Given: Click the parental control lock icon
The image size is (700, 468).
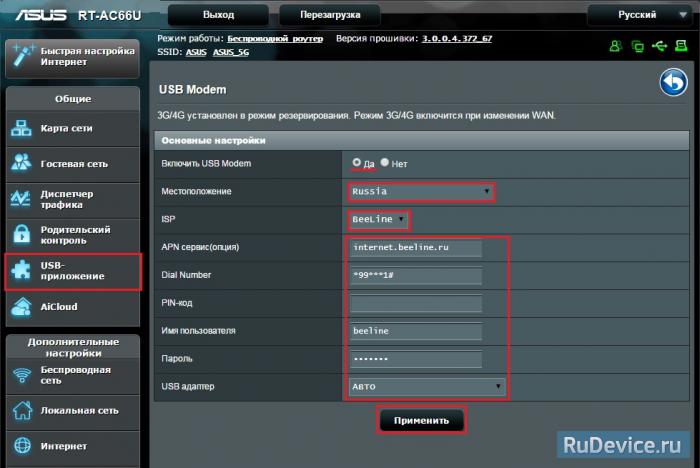Looking at the screenshot, I should (x=21, y=234).
